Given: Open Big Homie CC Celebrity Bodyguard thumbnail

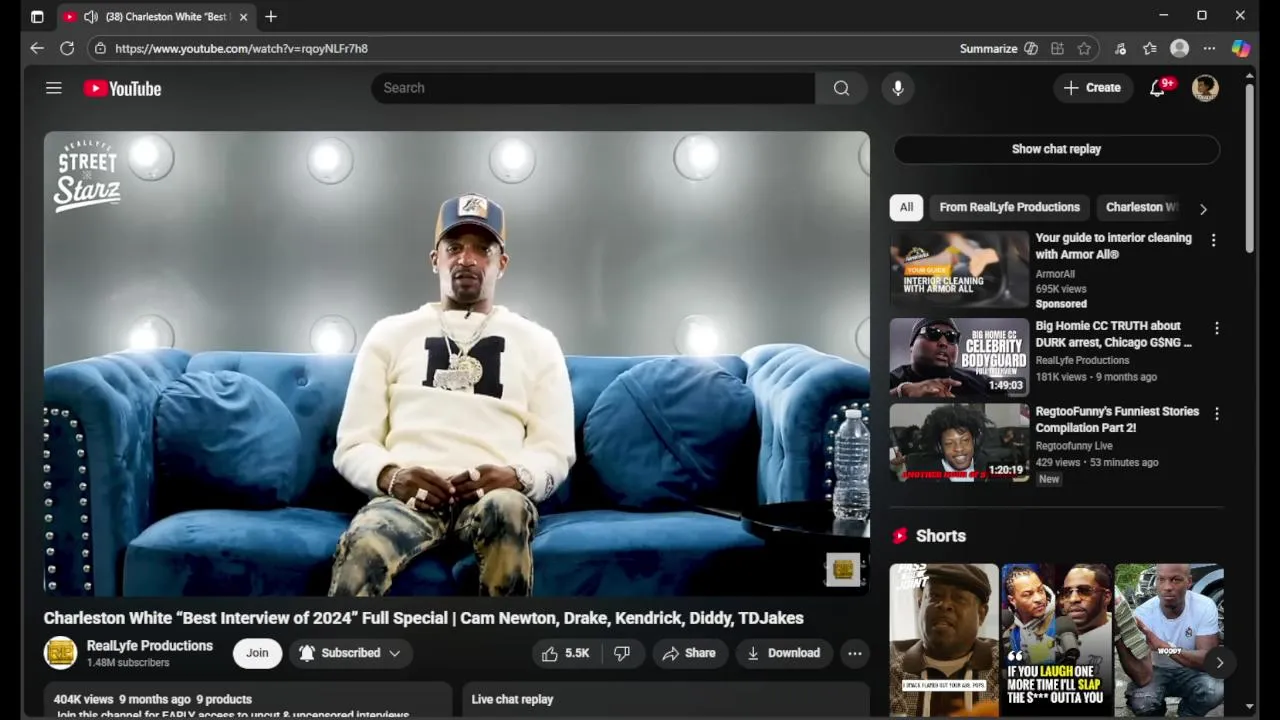Looking at the screenshot, I should coord(959,357).
